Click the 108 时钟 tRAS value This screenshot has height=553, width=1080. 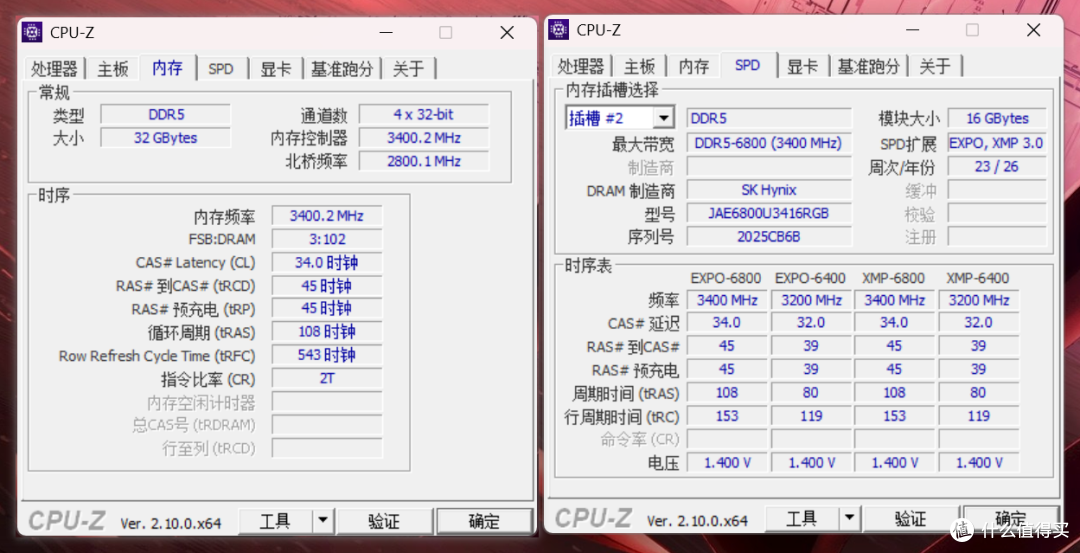click(327, 332)
